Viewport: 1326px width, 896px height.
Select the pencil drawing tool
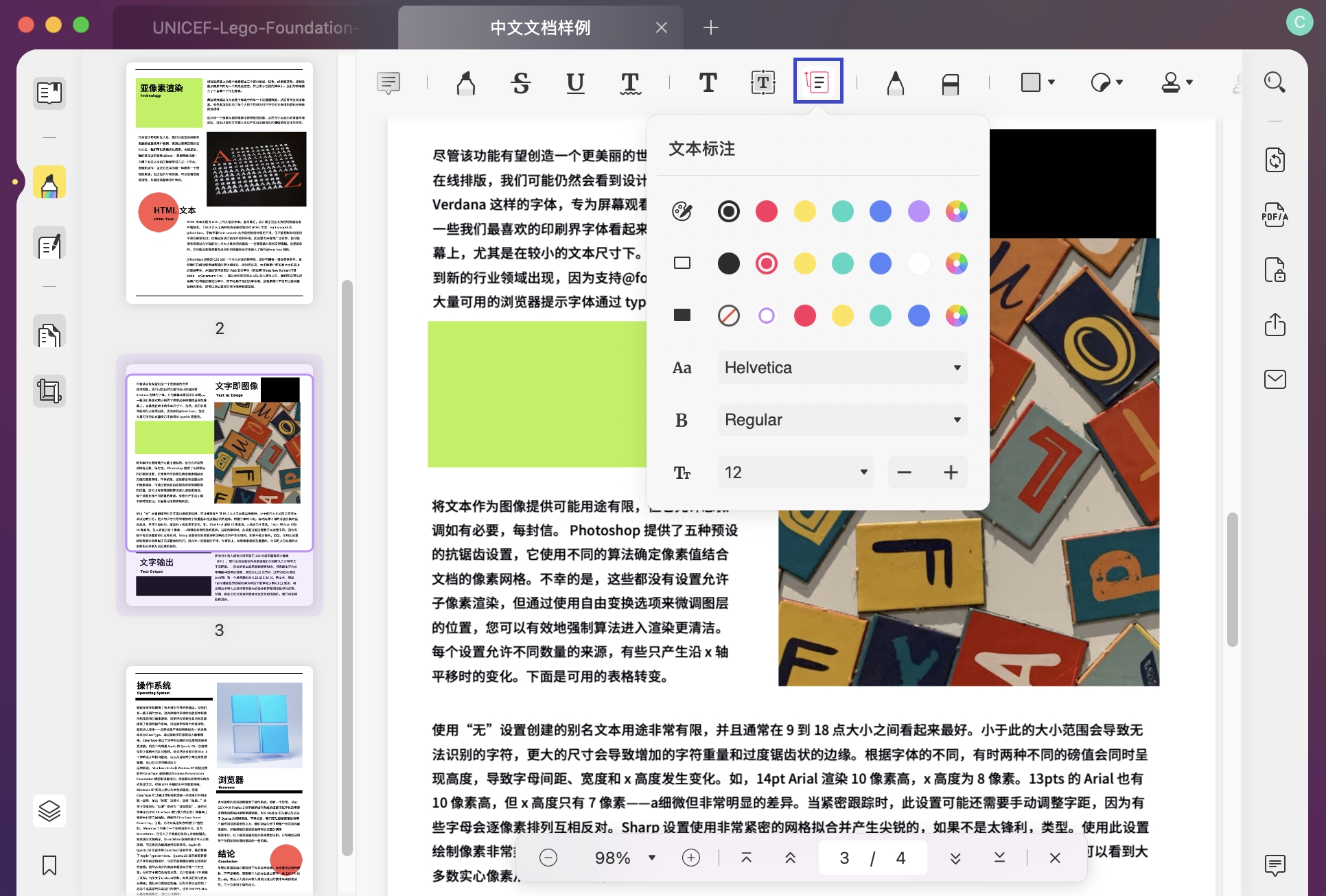(x=895, y=83)
